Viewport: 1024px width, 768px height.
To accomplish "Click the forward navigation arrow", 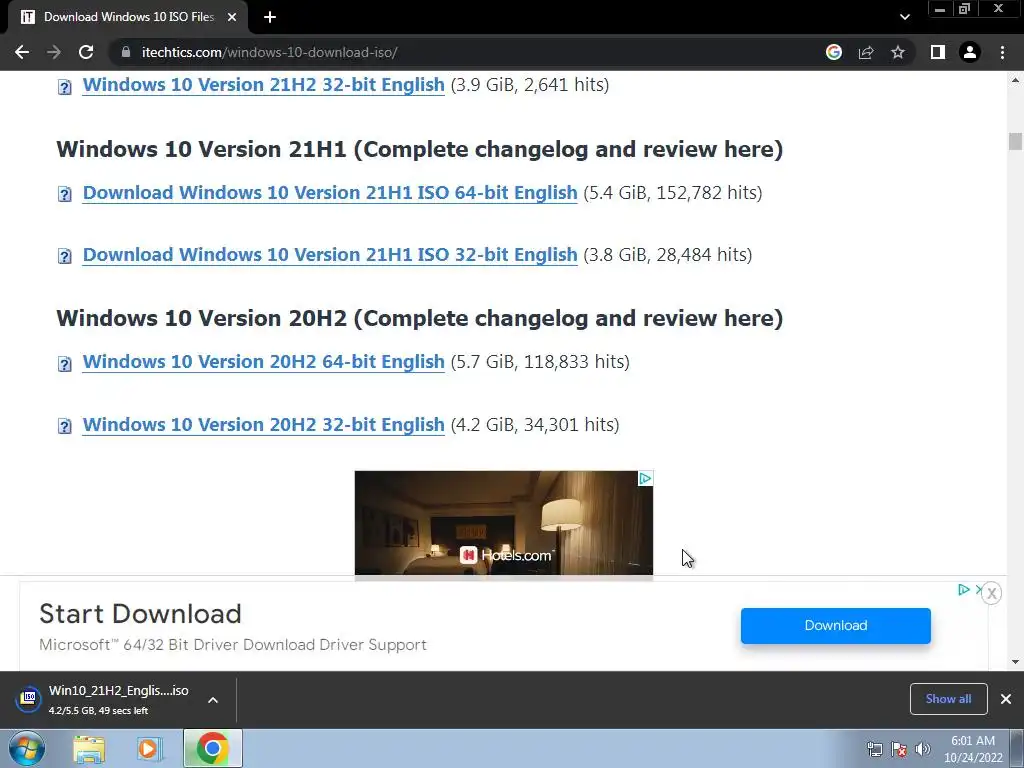I will point(54,52).
